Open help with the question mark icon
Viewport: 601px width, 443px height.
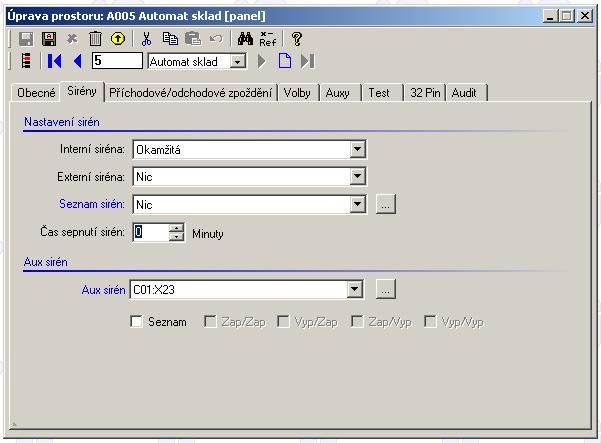pyautogui.click(x=297, y=39)
